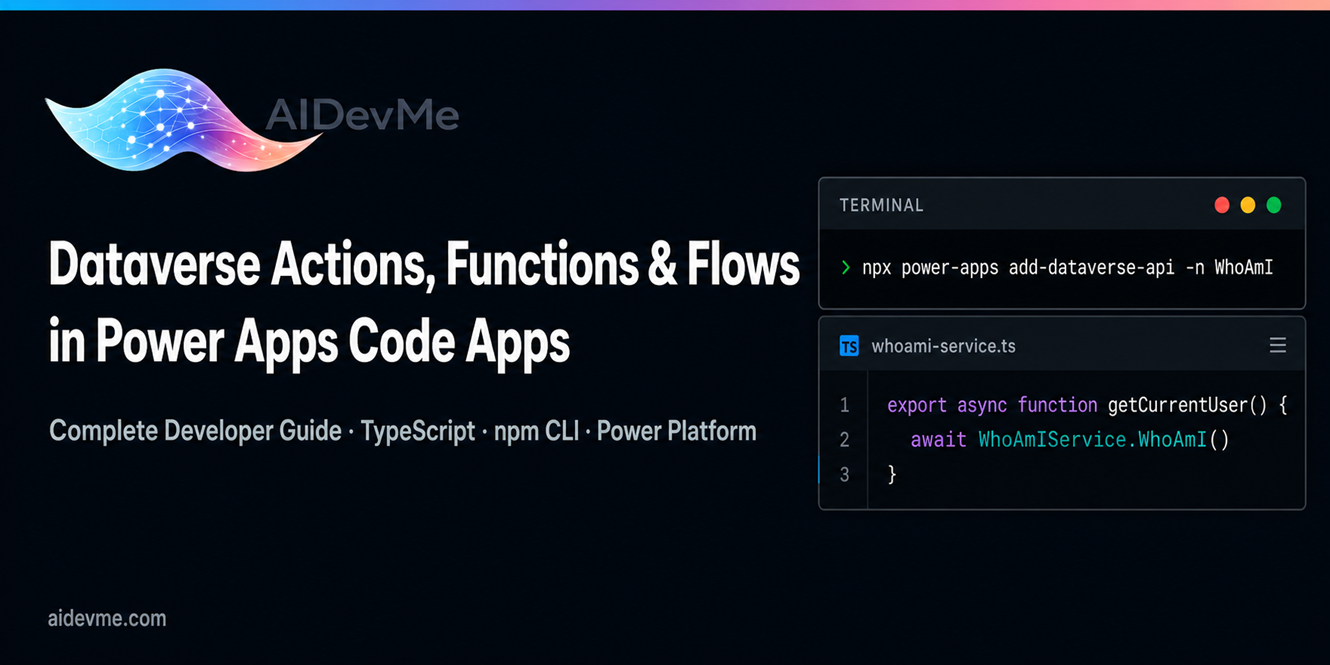Click the title line 'in Power Apps Code Apps'

click(x=309, y=343)
